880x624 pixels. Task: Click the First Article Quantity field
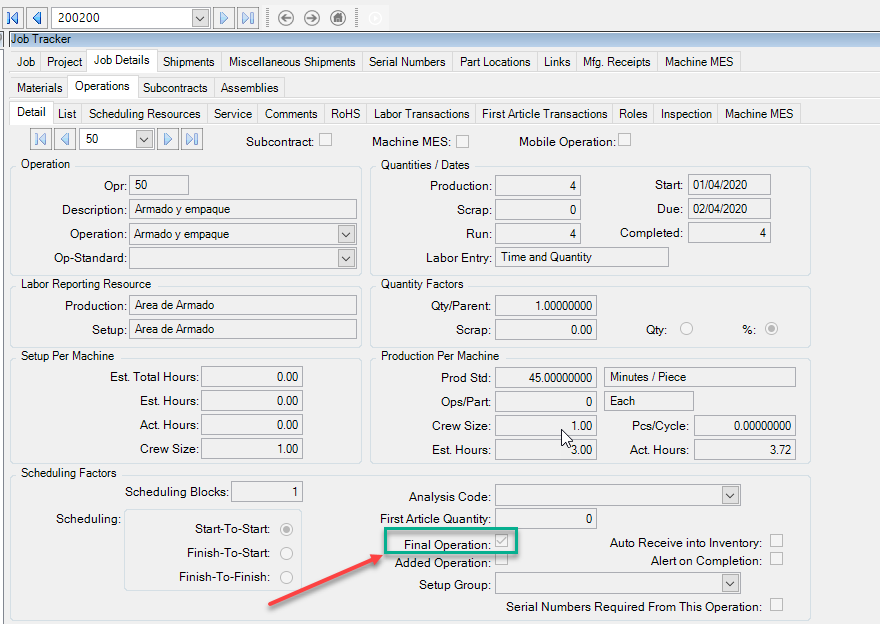point(545,519)
